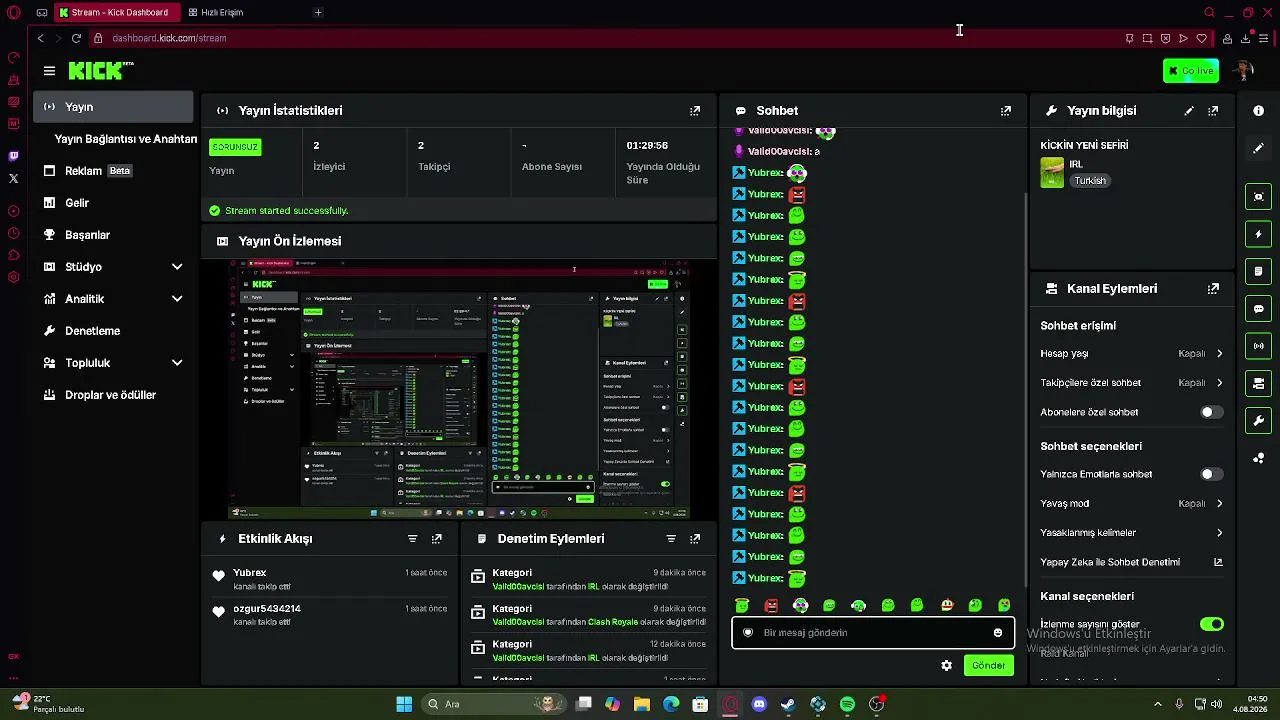Toggle Abonelere özel sohbet switch

pyautogui.click(x=1211, y=412)
